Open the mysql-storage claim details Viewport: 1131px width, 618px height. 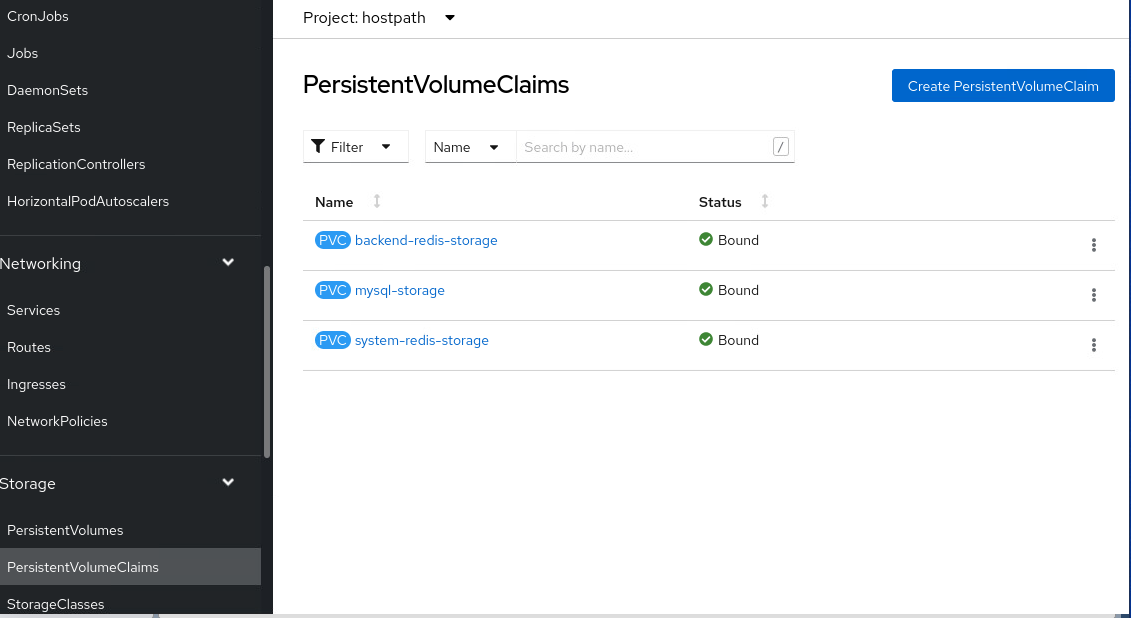click(400, 290)
